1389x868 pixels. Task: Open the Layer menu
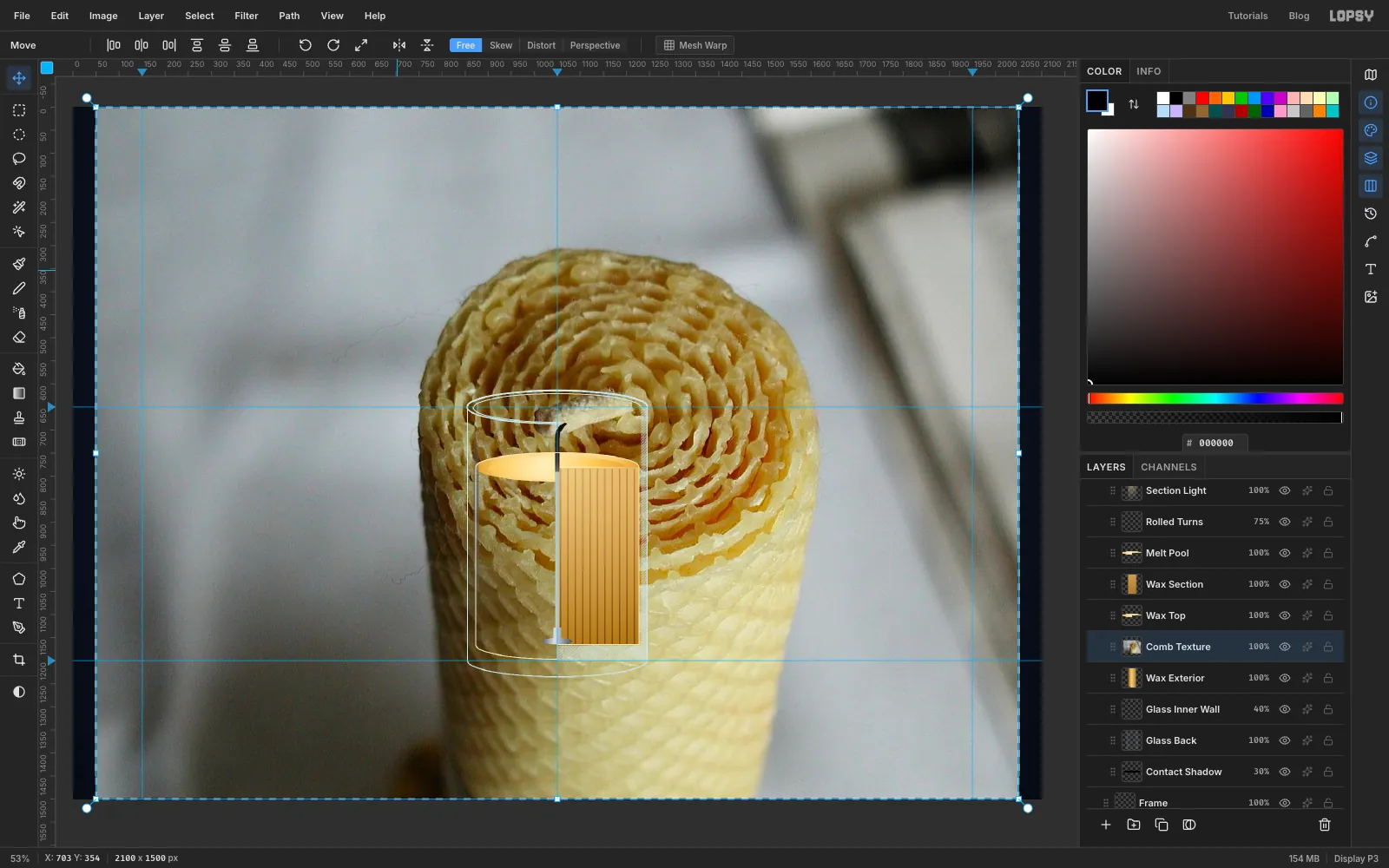[151, 16]
